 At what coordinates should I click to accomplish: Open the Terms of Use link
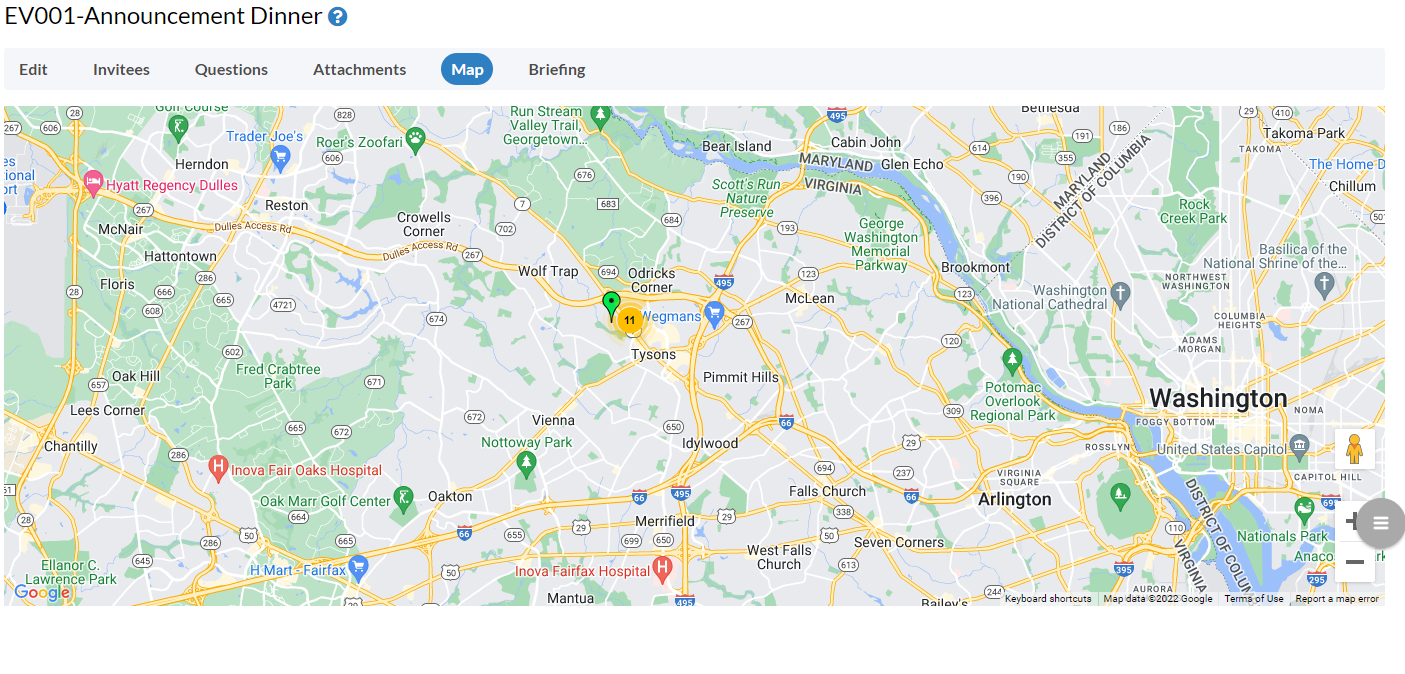coord(1254,599)
